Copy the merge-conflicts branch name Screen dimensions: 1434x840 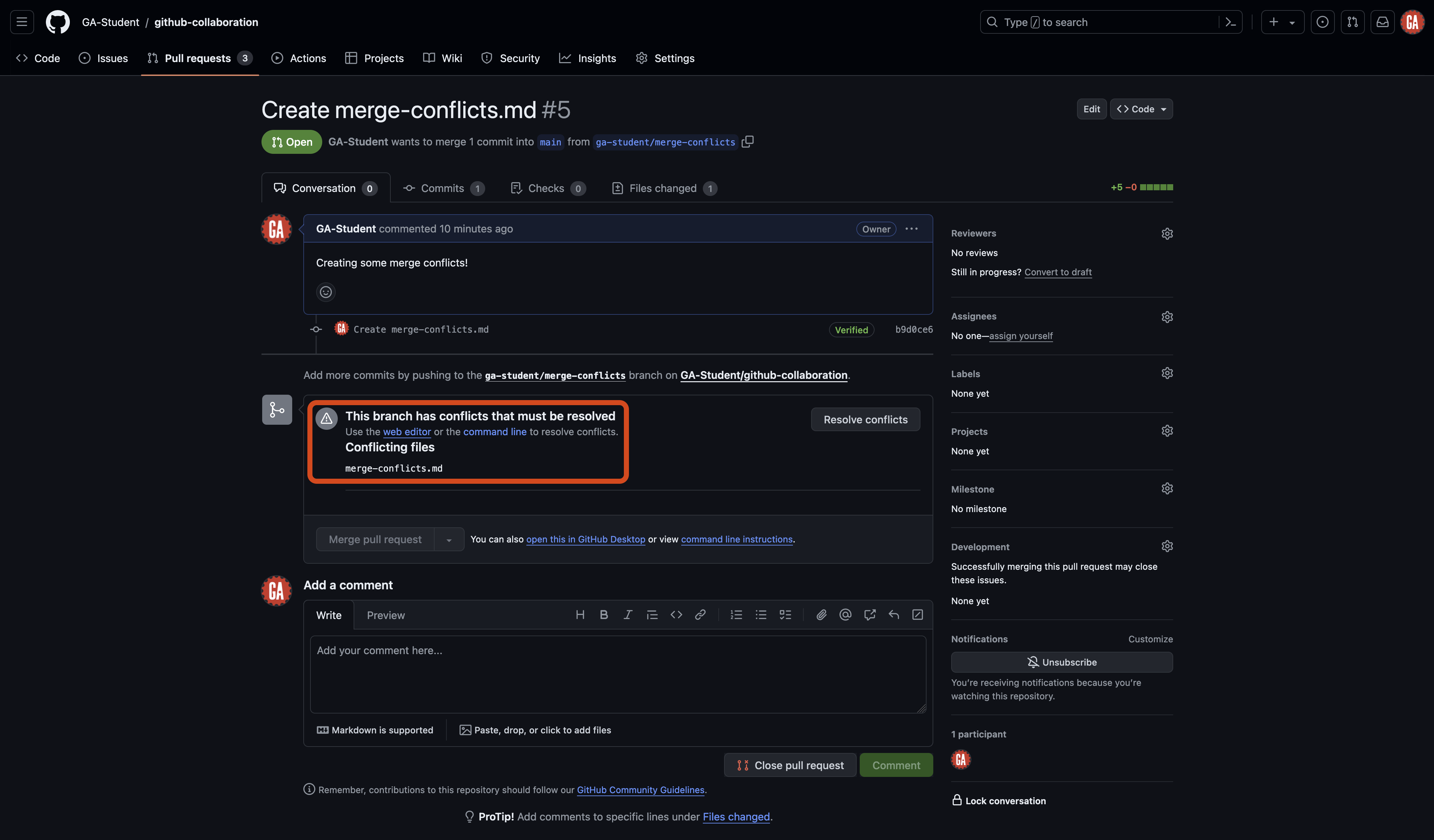coord(747,142)
